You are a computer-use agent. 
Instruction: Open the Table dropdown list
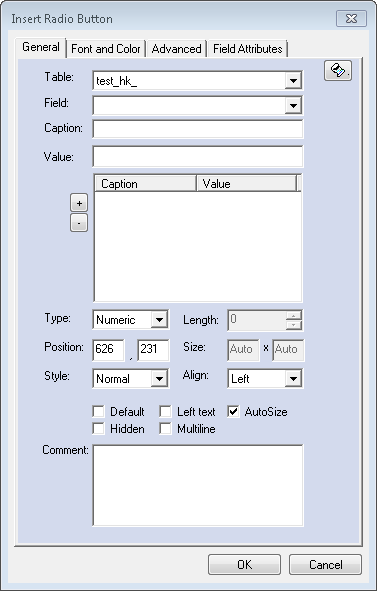point(293,81)
